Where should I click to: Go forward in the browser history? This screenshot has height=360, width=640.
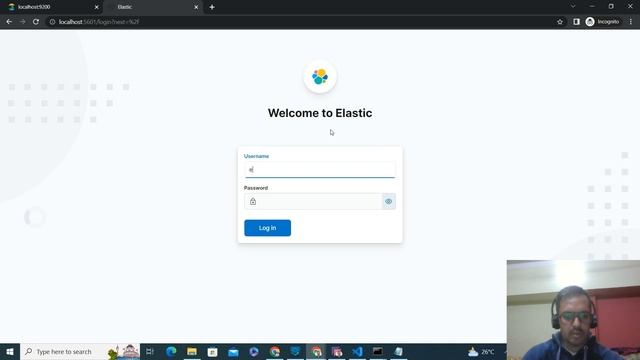(22, 22)
